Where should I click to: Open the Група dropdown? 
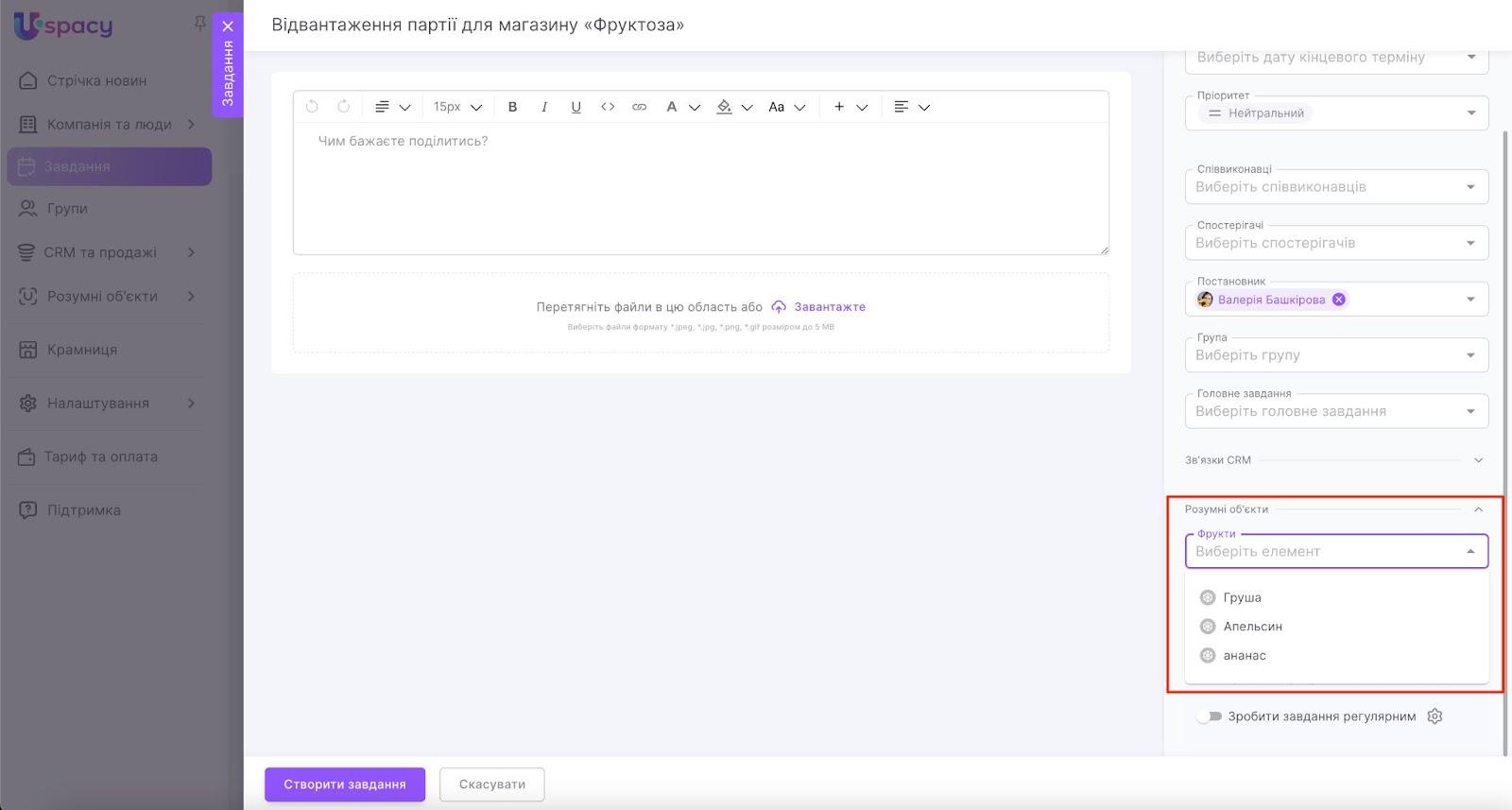coord(1336,354)
